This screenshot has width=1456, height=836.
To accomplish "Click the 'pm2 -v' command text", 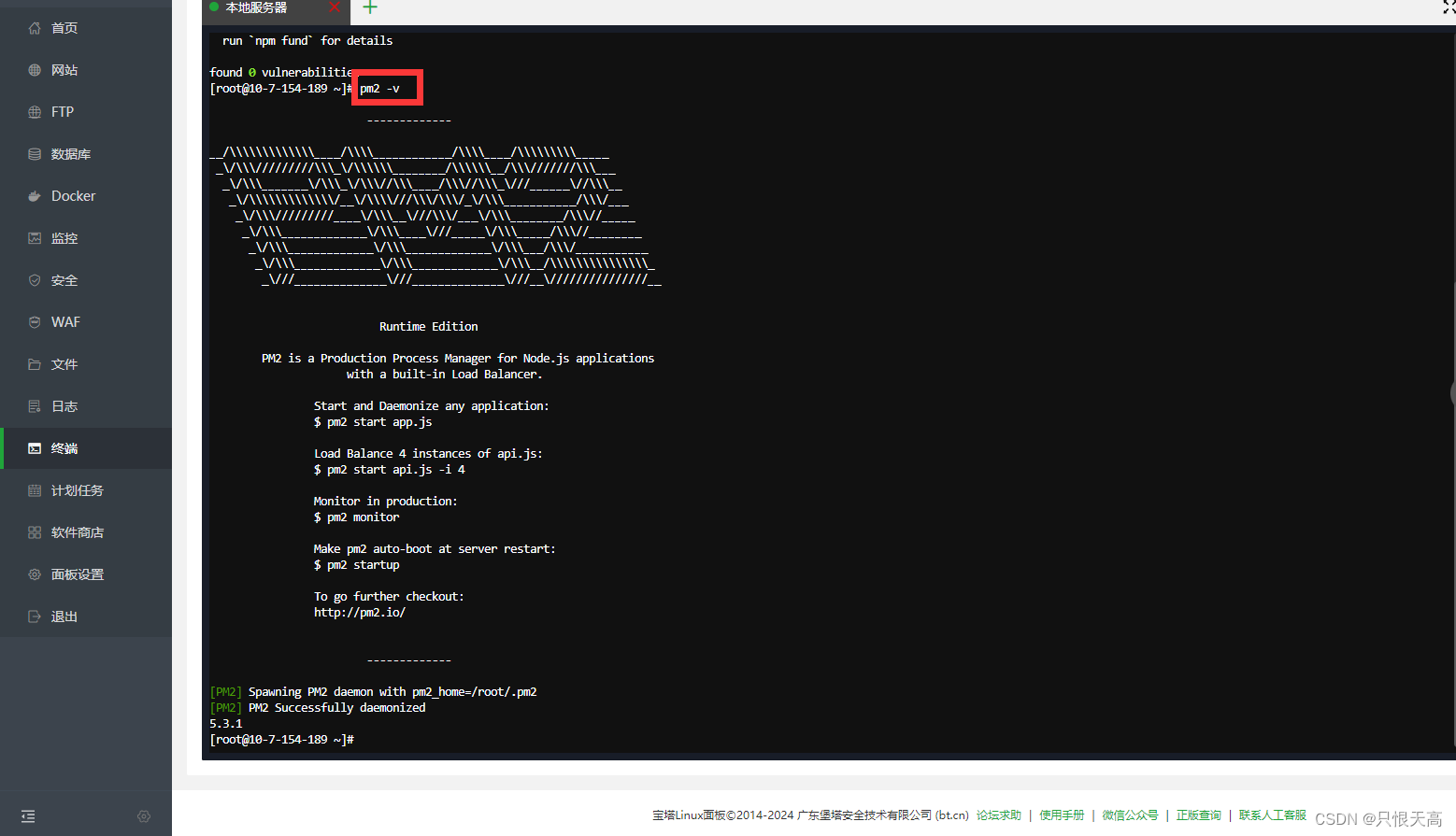I will click(379, 89).
